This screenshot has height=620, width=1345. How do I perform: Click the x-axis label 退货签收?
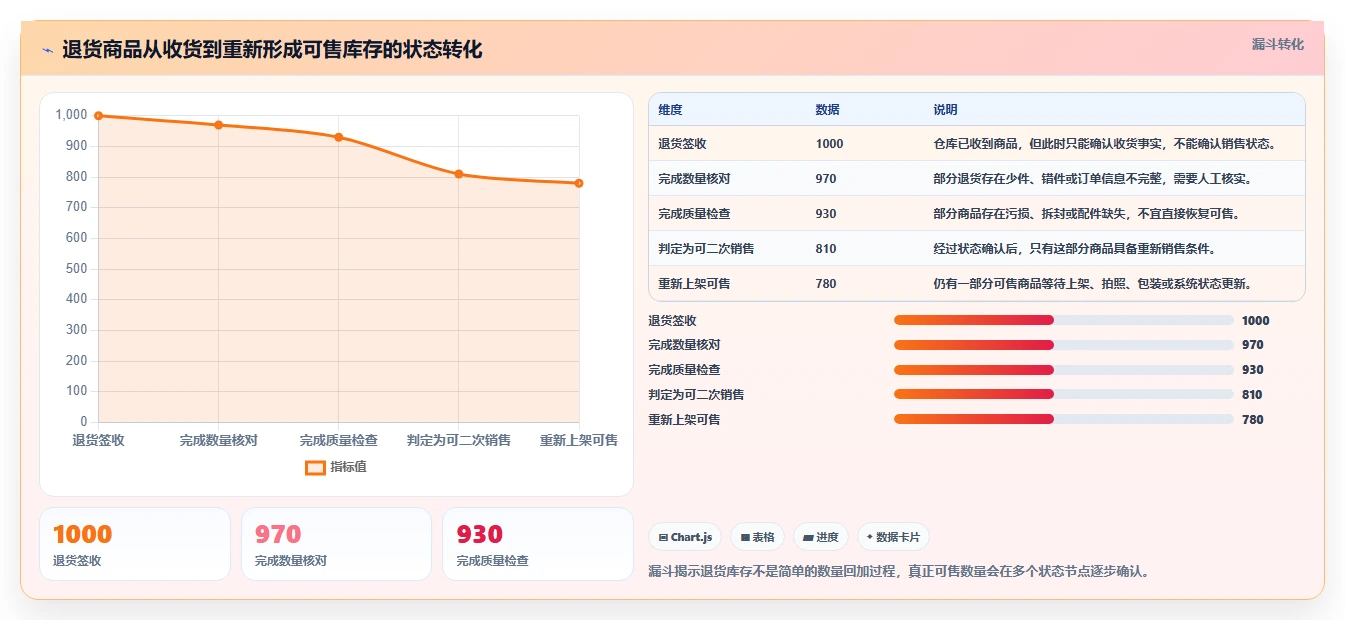[x=98, y=440]
